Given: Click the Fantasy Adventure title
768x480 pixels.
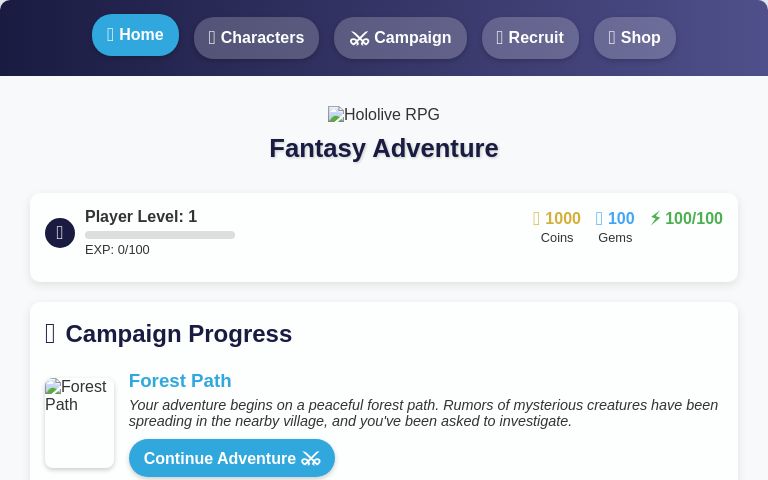Looking at the screenshot, I should [x=384, y=148].
